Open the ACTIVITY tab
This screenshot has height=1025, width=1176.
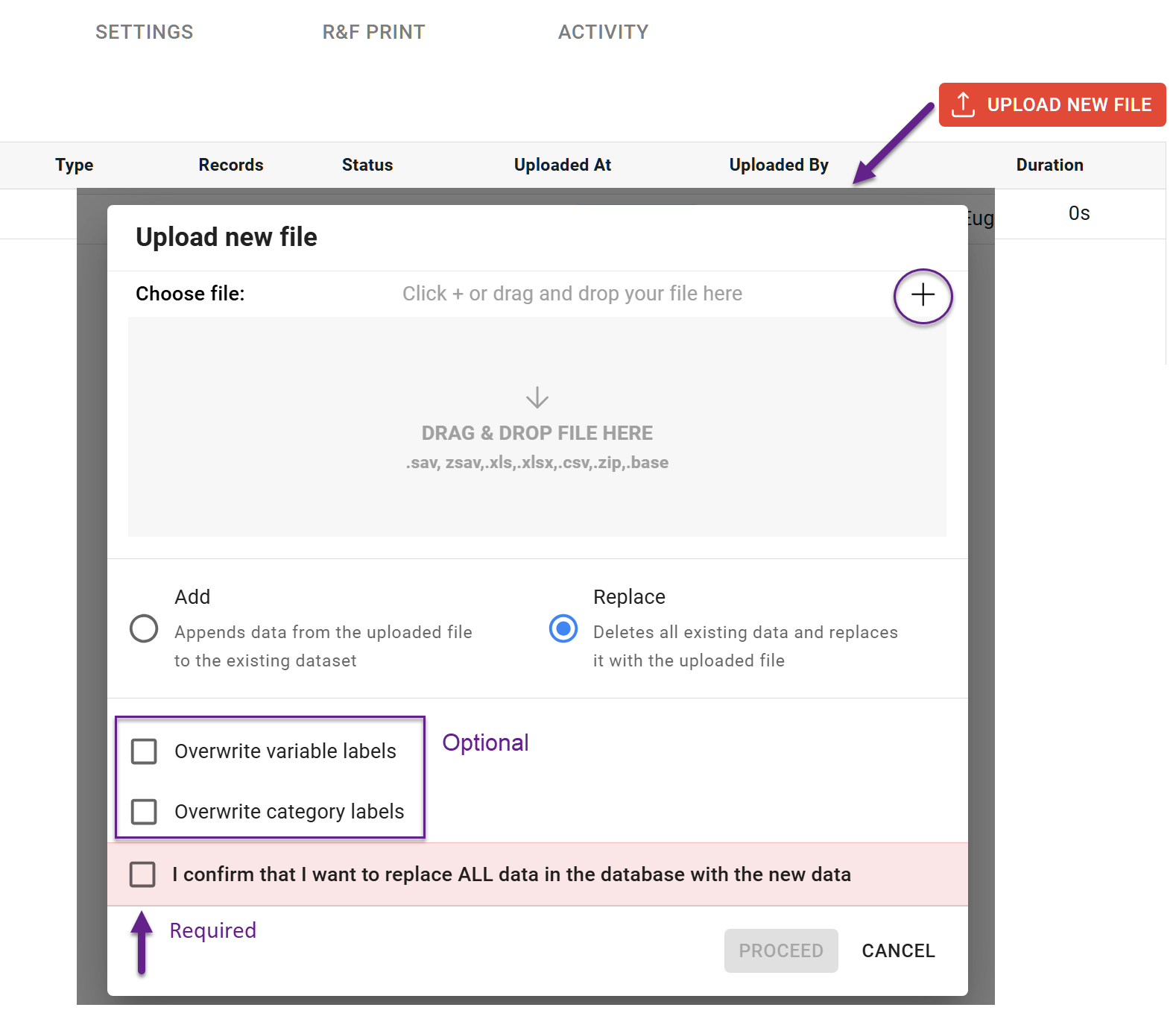(x=604, y=32)
